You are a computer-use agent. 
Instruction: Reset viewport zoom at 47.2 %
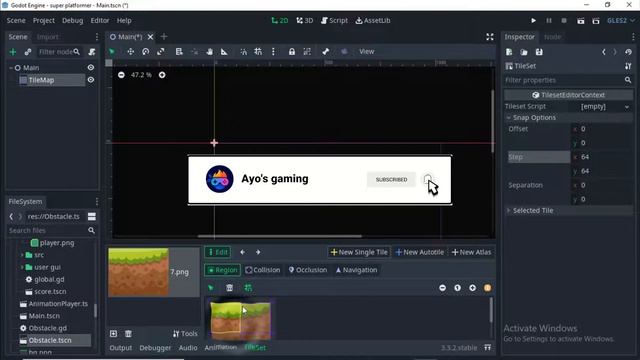click(141, 75)
